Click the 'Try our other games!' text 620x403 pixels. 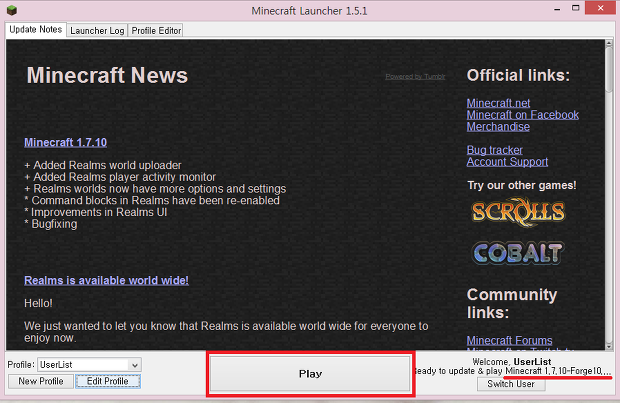point(522,185)
